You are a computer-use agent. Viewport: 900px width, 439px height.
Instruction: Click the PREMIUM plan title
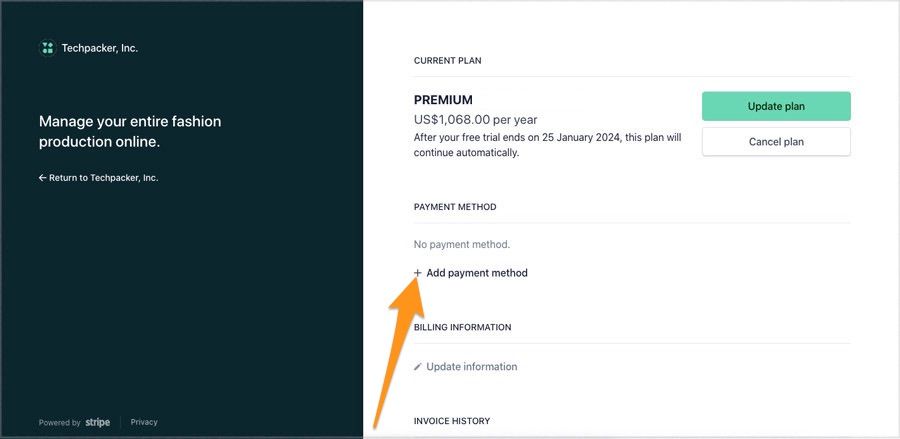(x=443, y=100)
